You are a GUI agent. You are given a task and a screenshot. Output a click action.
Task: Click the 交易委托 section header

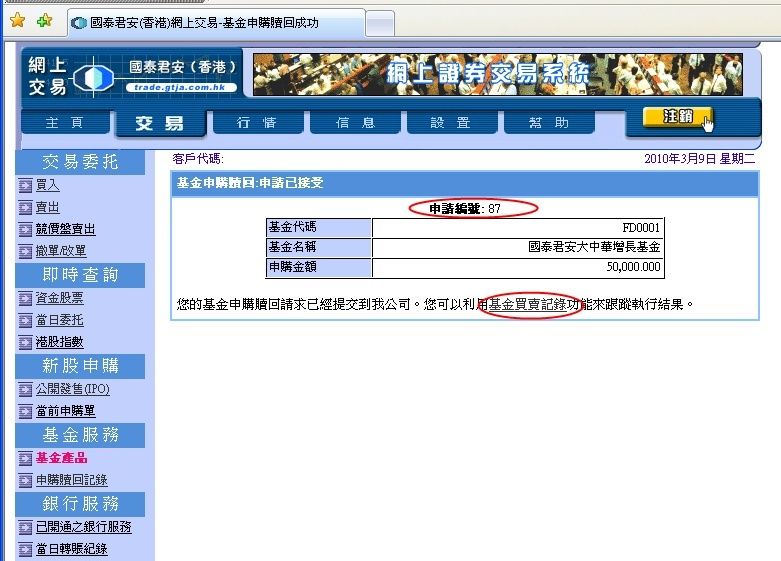80,162
